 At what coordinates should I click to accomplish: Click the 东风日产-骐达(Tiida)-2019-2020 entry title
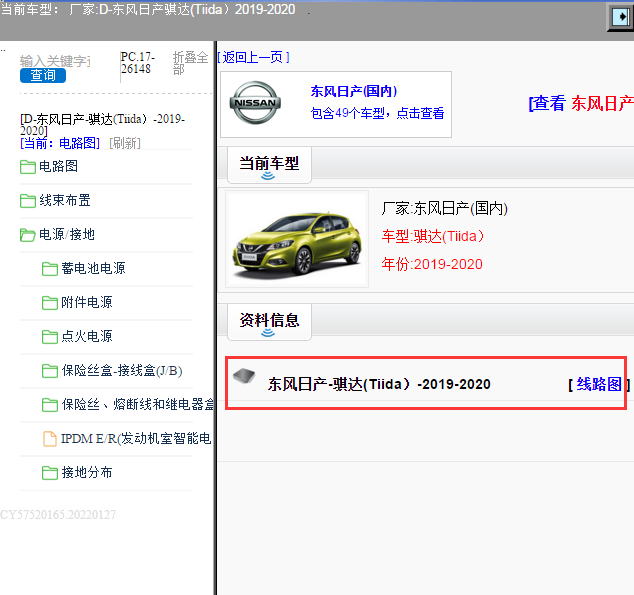pyautogui.click(x=379, y=384)
